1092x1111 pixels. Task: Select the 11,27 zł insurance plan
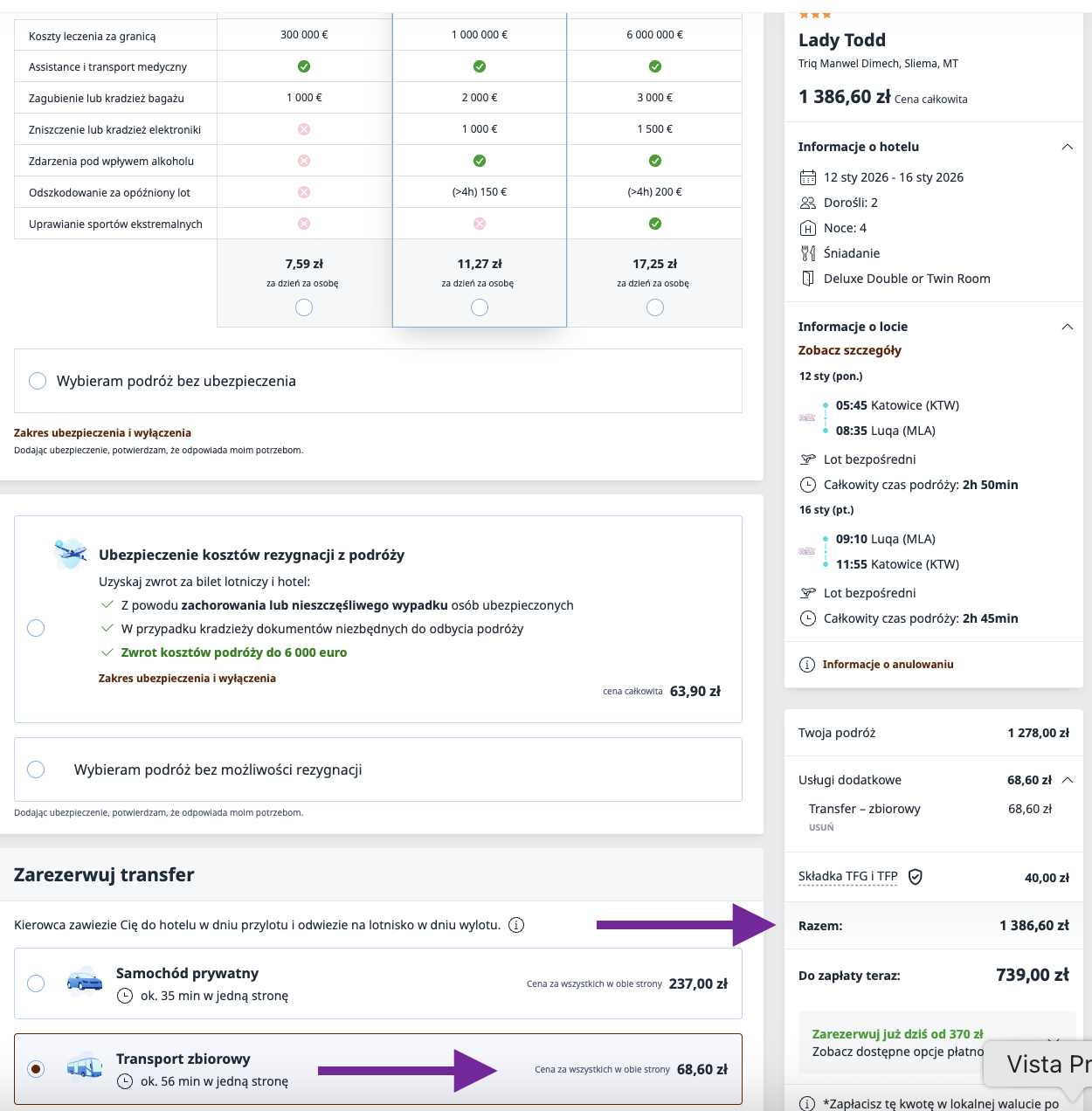[x=480, y=307]
